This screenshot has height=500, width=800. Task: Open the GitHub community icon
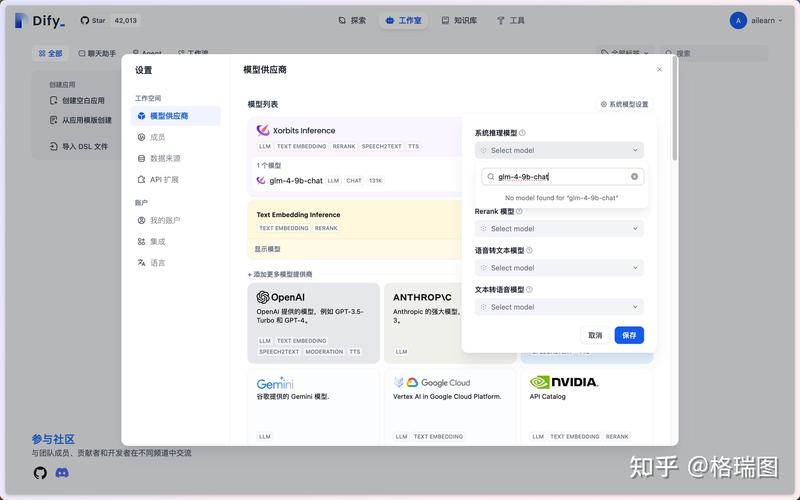point(40,473)
